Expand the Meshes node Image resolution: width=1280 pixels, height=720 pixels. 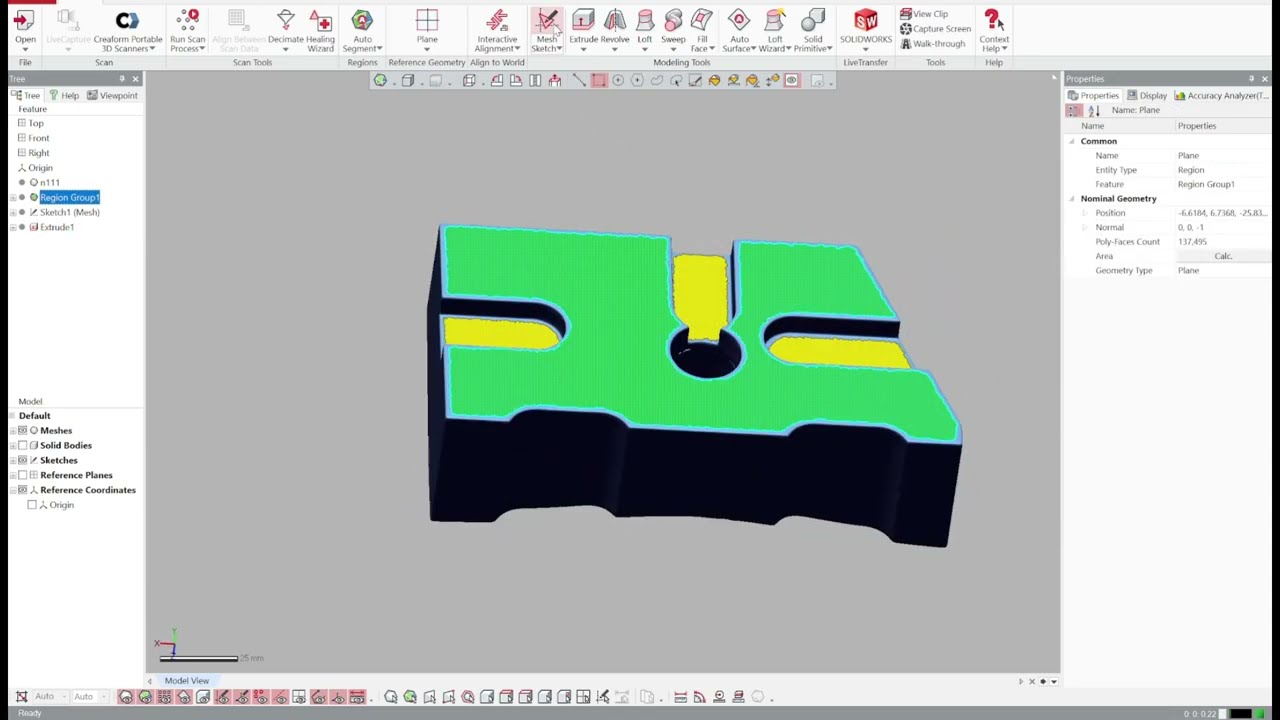point(12,431)
